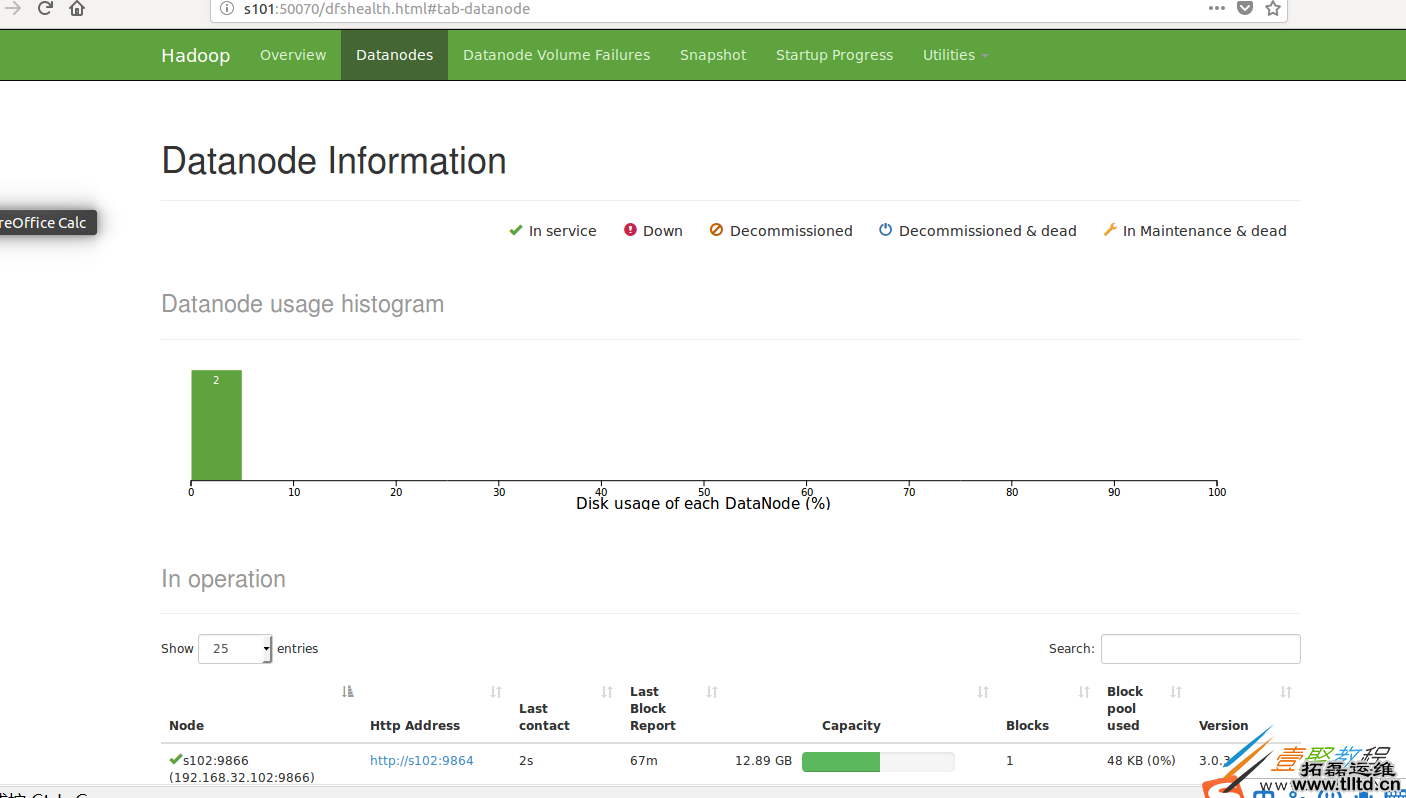Screen dimensions: 1406x798
Task: Click the Hadoop brand link
Action: click(195, 55)
